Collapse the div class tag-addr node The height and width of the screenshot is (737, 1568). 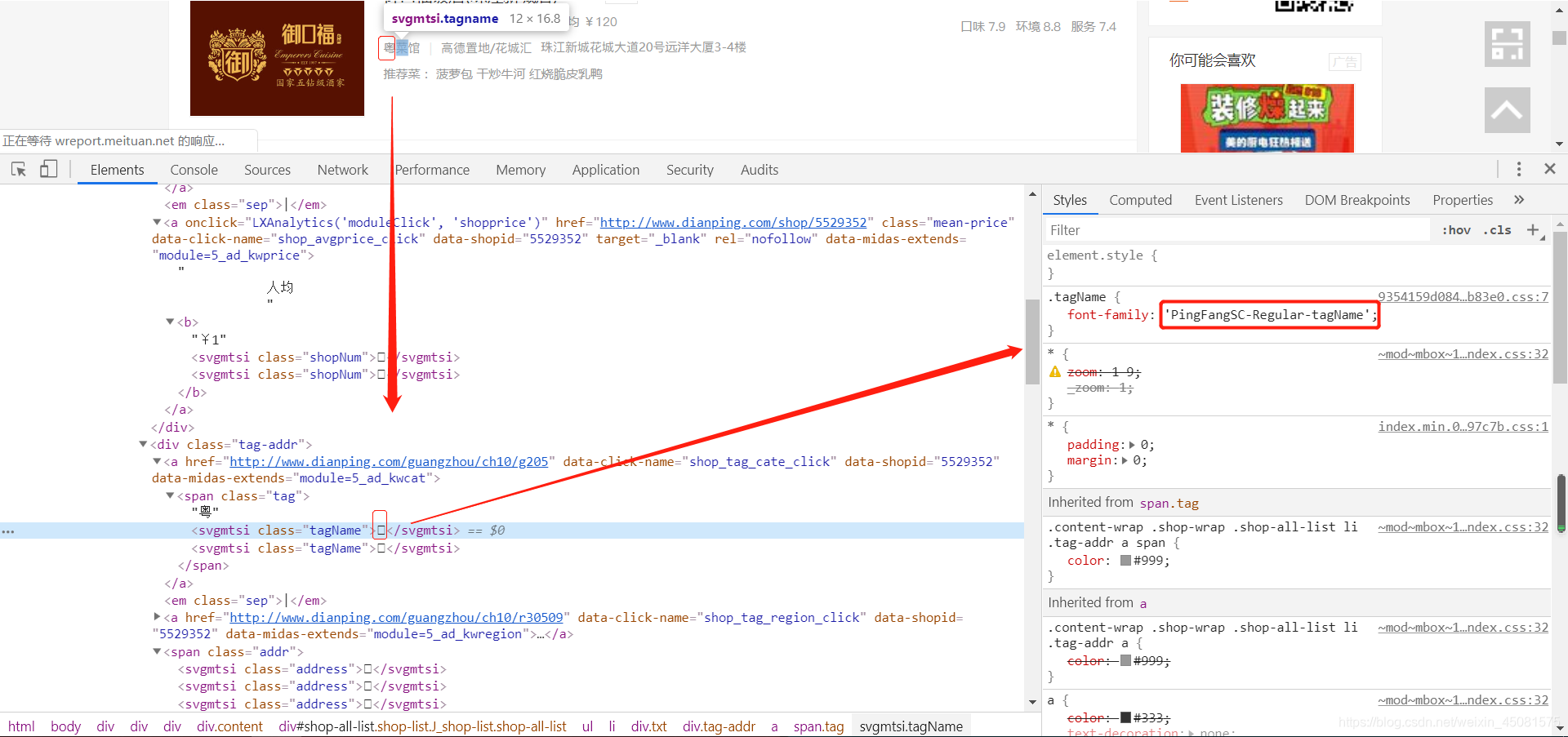[x=143, y=444]
